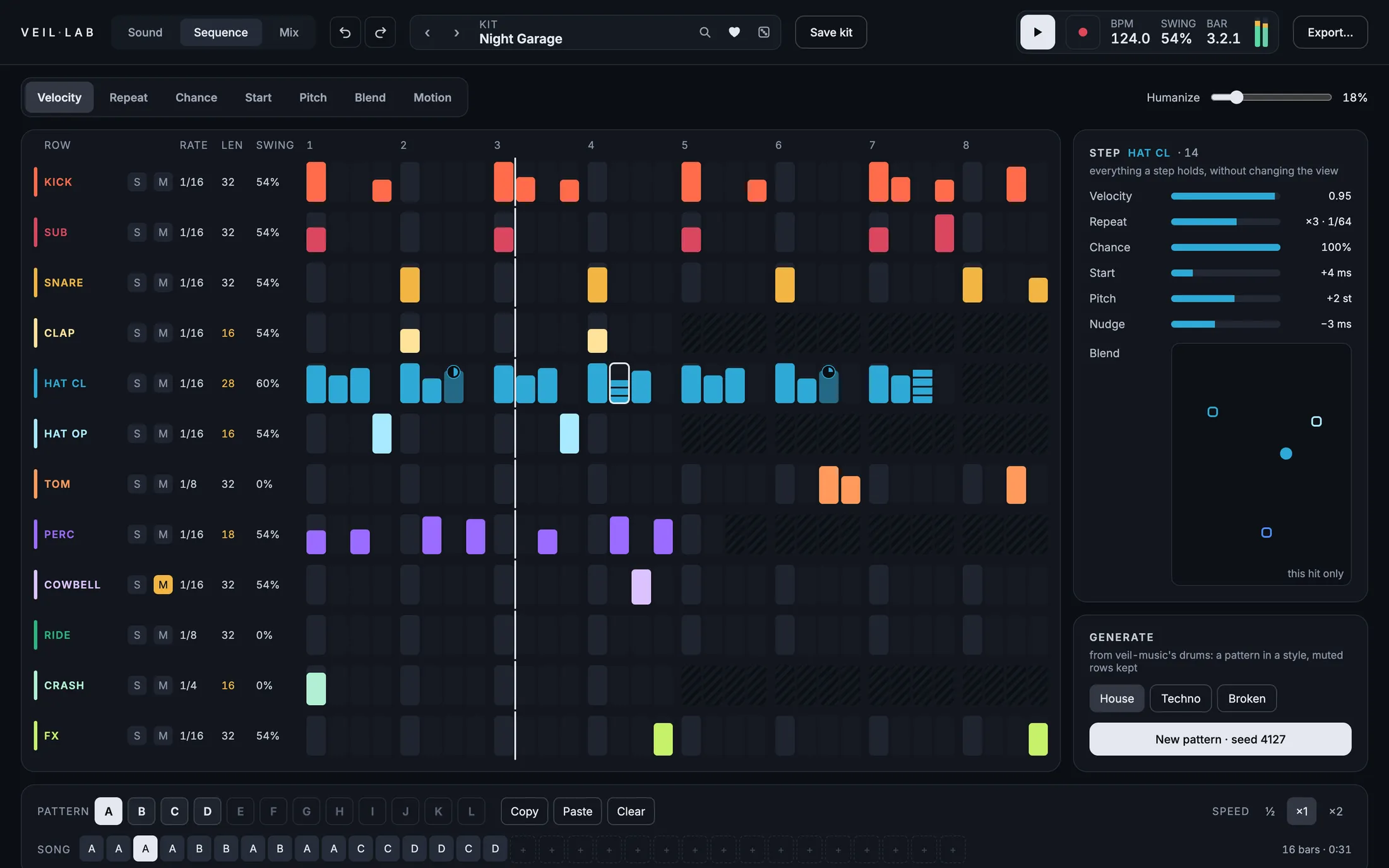The height and width of the screenshot is (868, 1389).
Task: Set speed to ×2
Action: pyautogui.click(x=1336, y=811)
